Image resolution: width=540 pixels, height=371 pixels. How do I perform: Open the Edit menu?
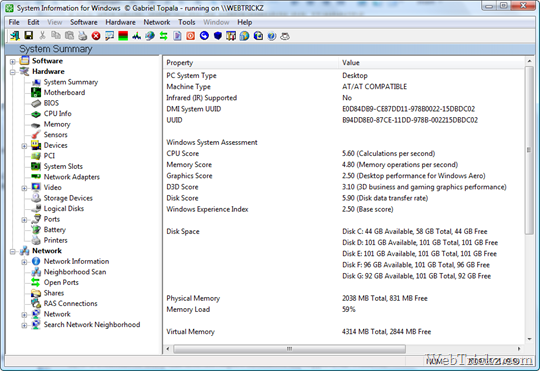click(x=33, y=22)
